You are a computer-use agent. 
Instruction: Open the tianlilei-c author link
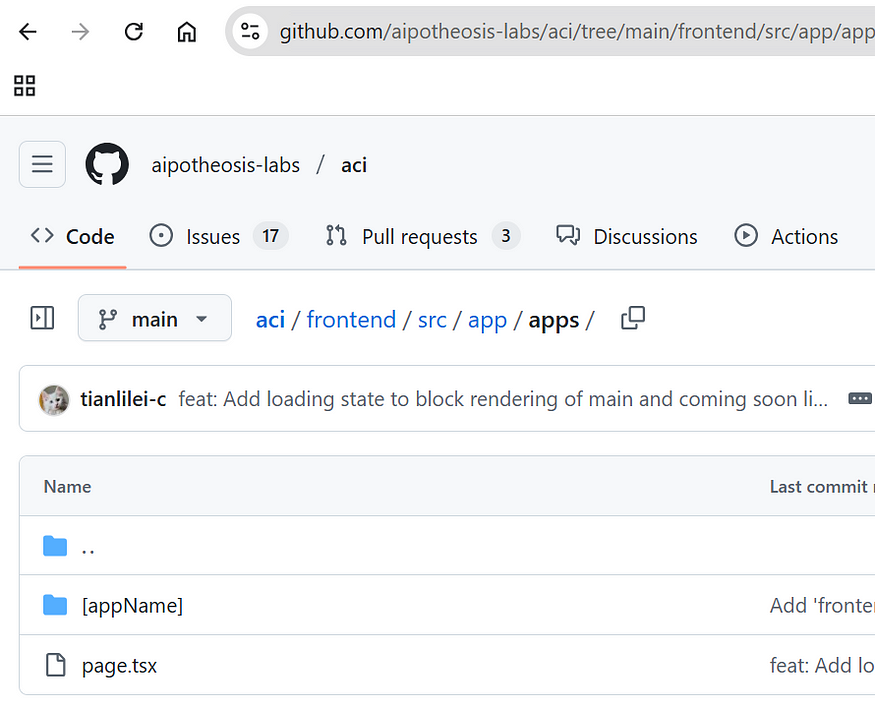click(123, 399)
